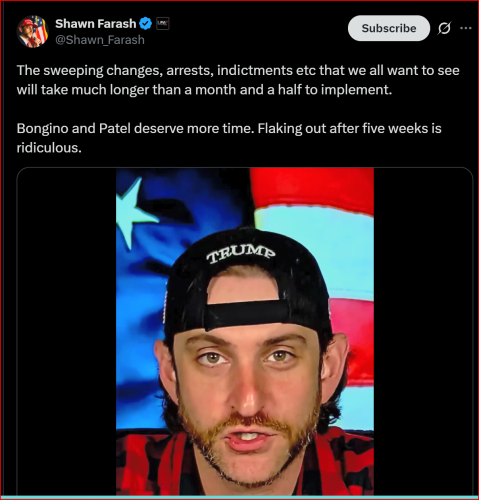Click the square affiliate badge beside the checkmark
This screenshot has height=500, width=479.
pyautogui.click(x=163, y=23)
